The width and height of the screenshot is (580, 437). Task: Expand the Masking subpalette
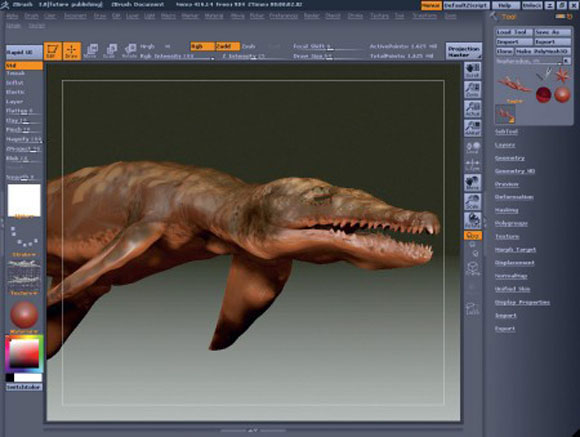click(x=506, y=210)
